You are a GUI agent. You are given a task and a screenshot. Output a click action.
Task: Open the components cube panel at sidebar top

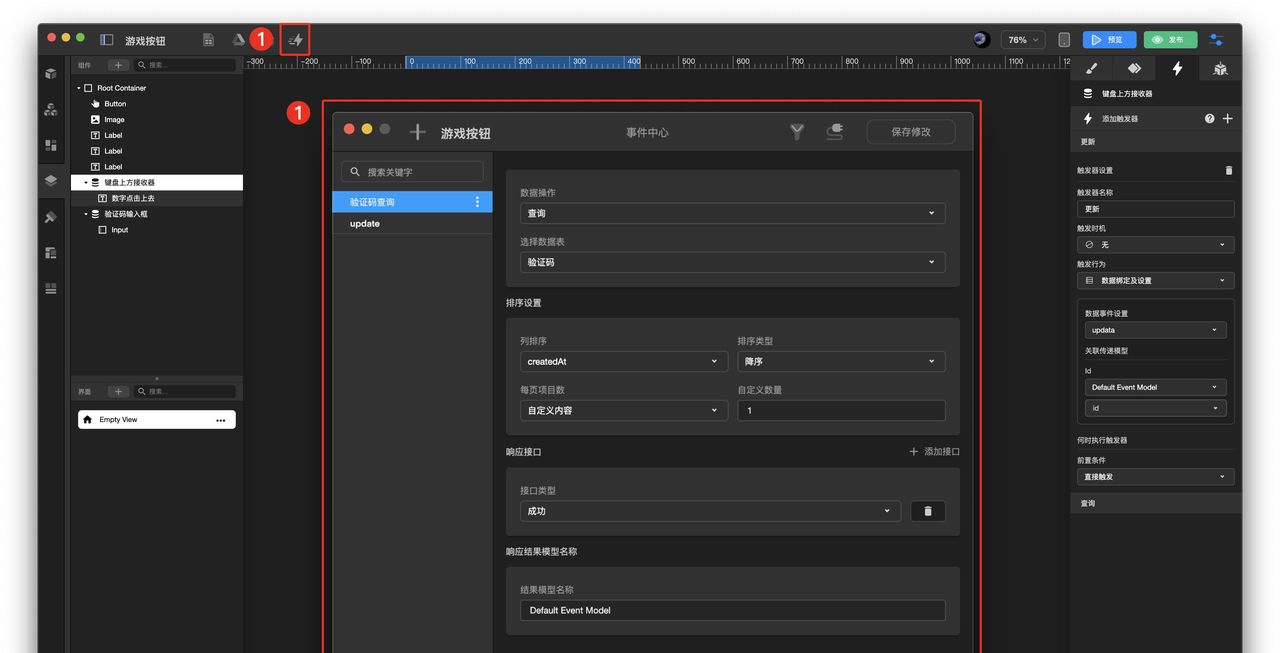(50, 73)
